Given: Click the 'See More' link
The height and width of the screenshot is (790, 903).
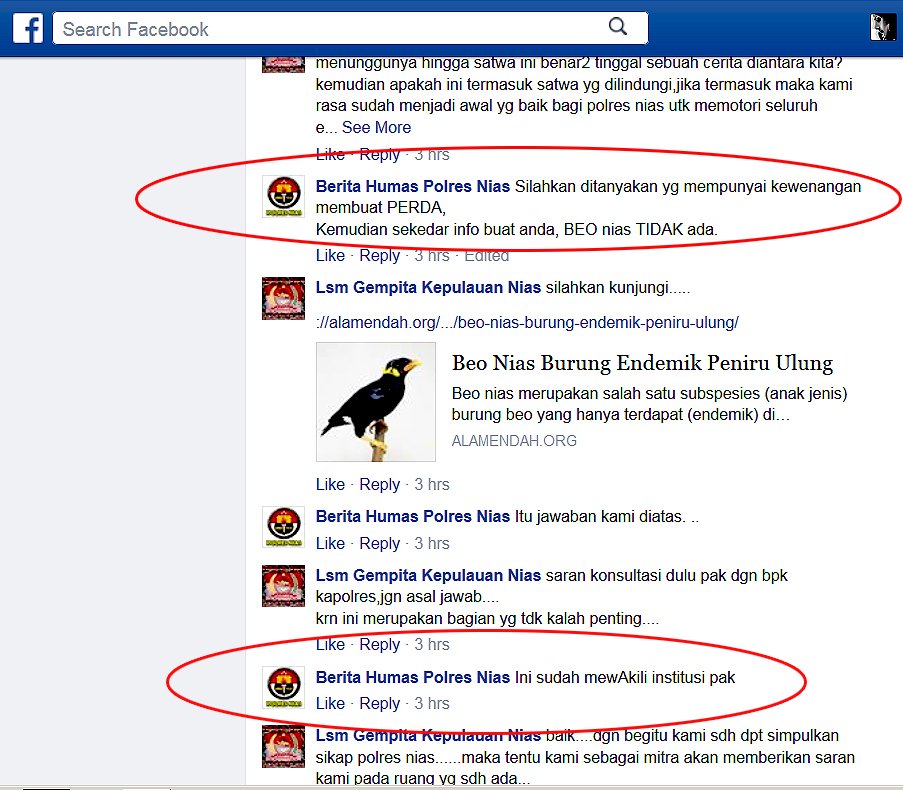Looking at the screenshot, I should [376, 127].
